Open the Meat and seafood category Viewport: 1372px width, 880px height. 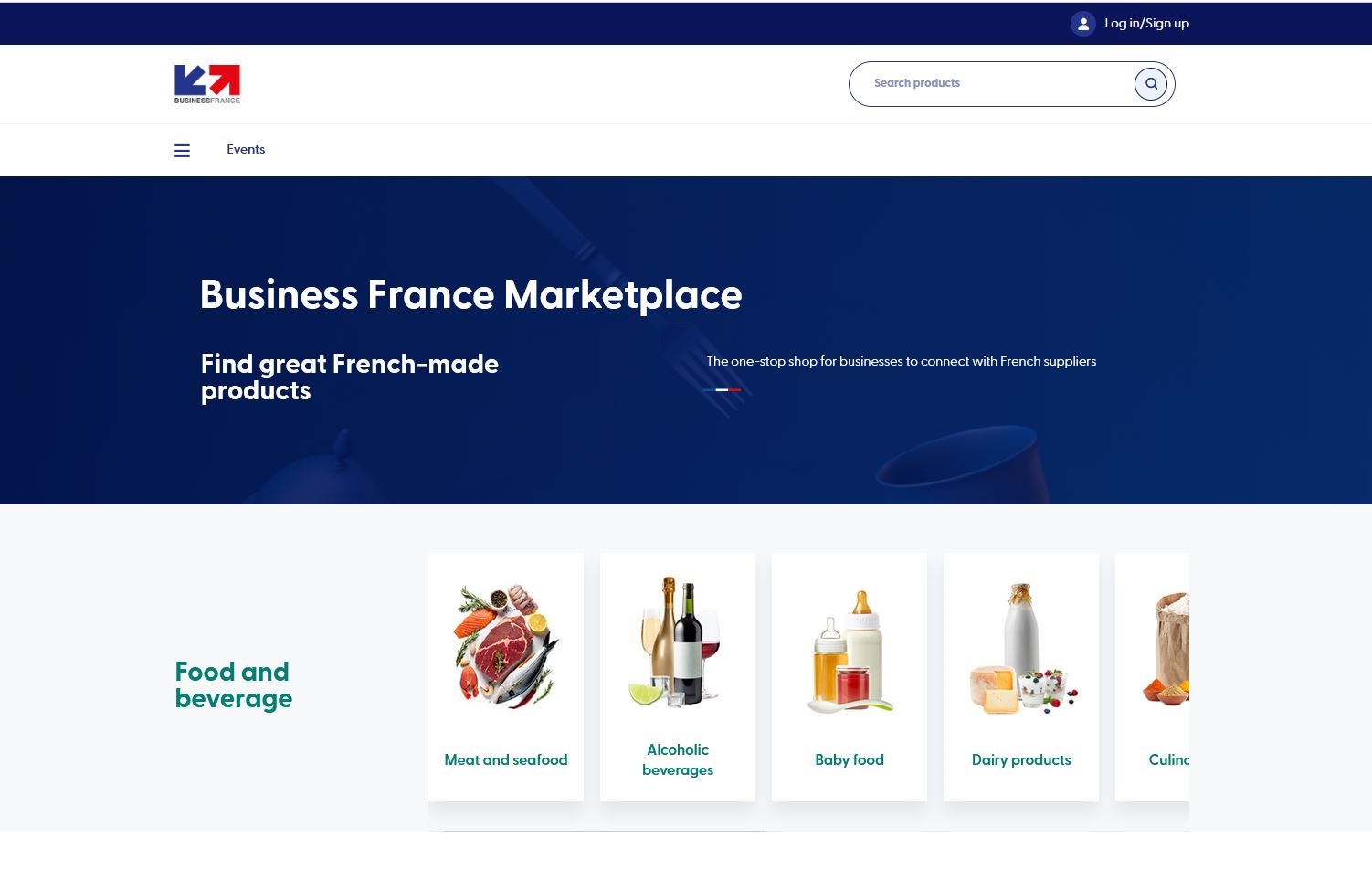[505, 759]
